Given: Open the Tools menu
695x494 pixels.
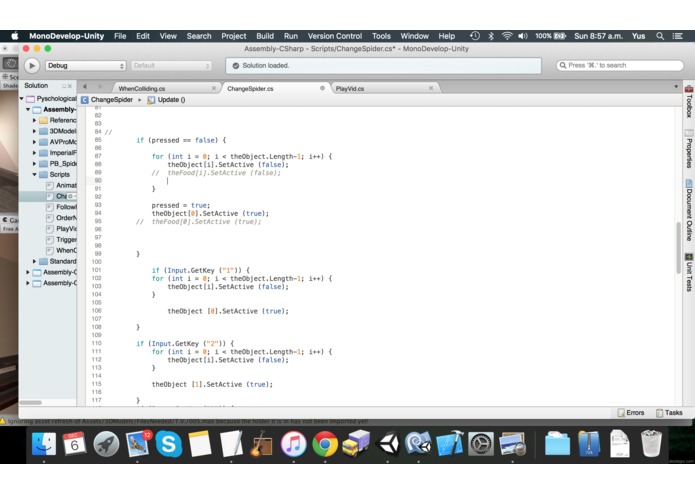Looking at the screenshot, I should pos(381,36).
